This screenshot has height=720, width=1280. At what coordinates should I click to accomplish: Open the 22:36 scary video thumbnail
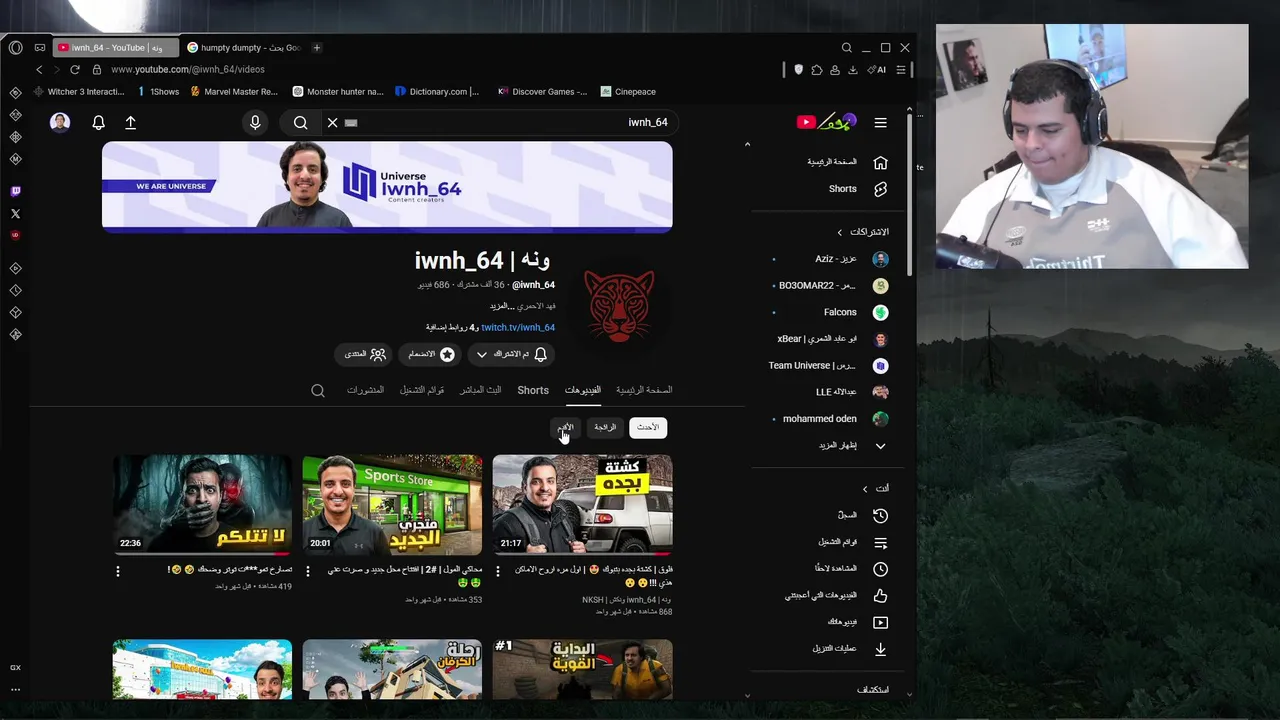click(x=202, y=505)
